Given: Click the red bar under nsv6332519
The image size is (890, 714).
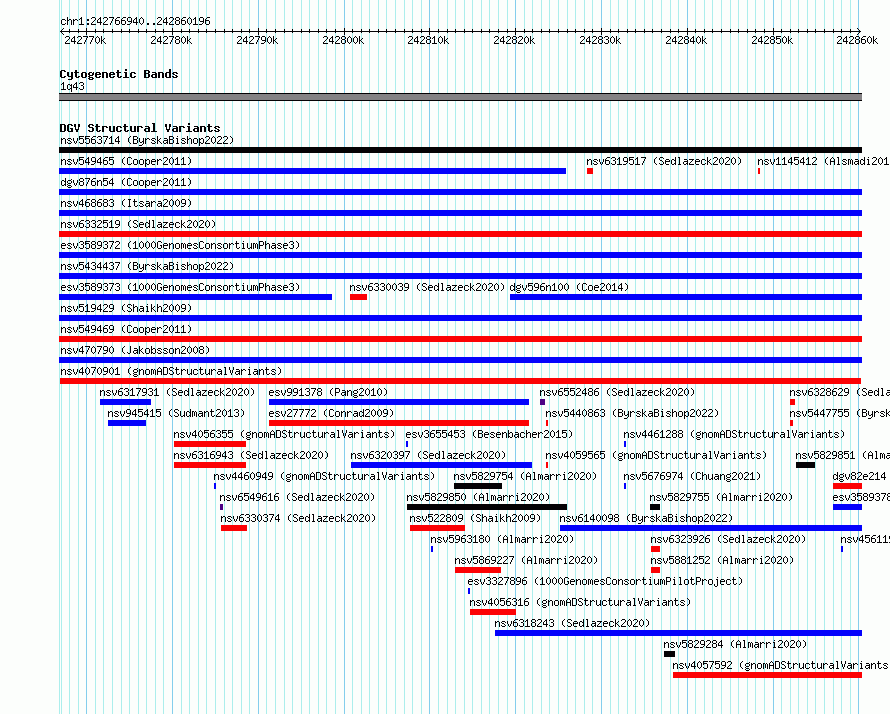Looking at the screenshot, I should point(460,234).
